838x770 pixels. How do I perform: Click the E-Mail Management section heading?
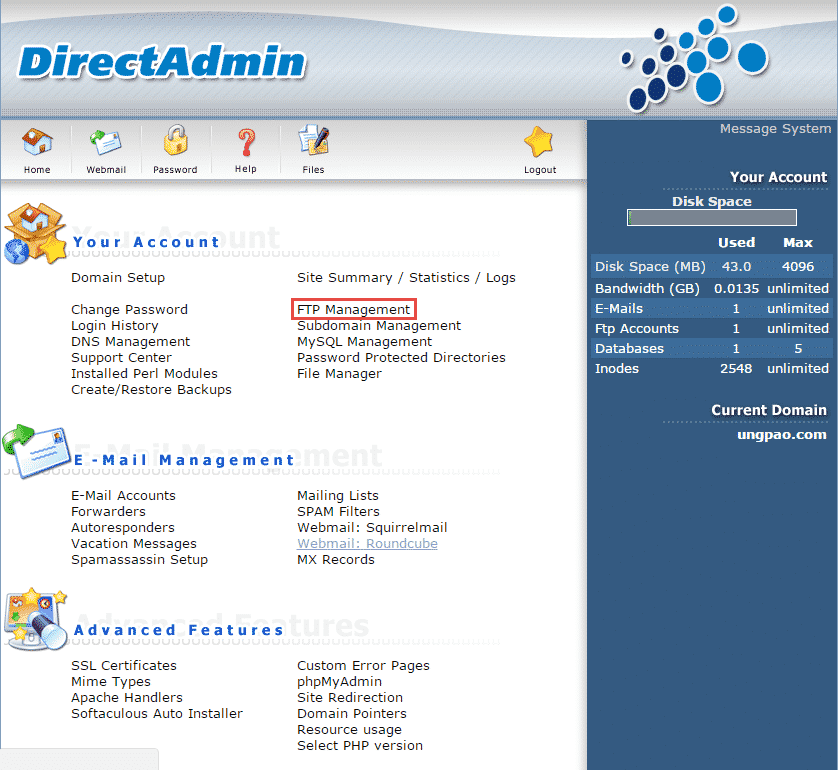point(184,460)
